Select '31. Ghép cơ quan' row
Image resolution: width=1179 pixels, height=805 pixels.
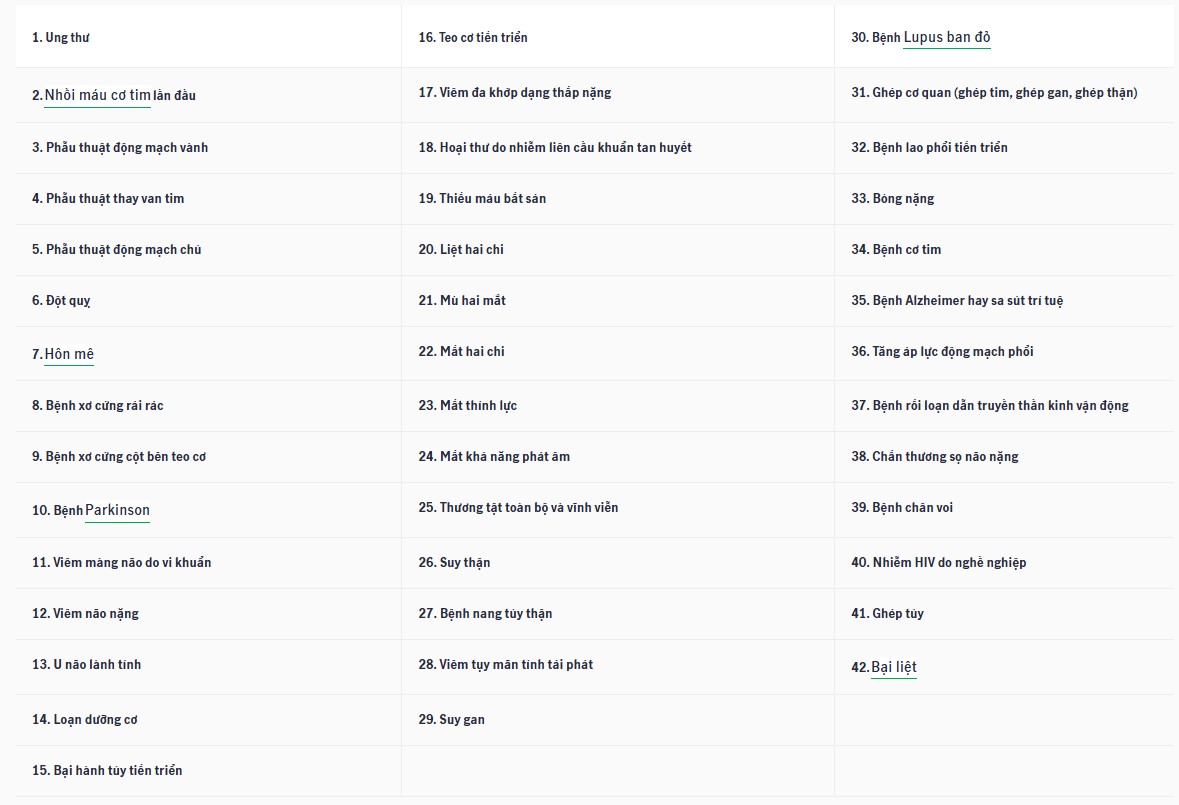point(994,92)
